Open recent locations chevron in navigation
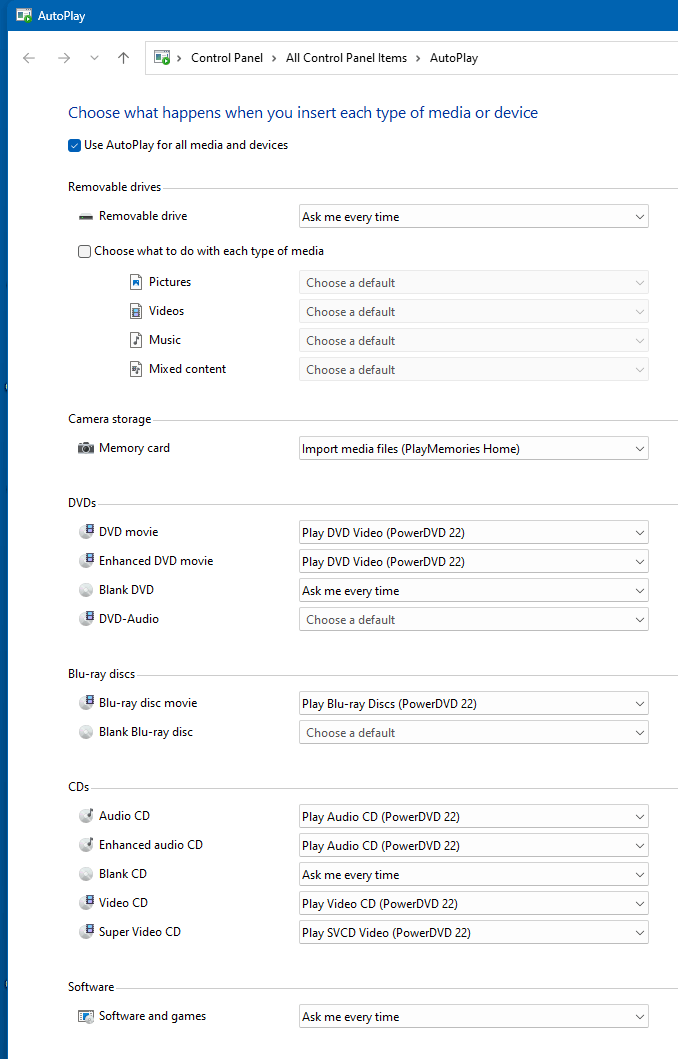678x1059 pixels. [x=95, y=58]
